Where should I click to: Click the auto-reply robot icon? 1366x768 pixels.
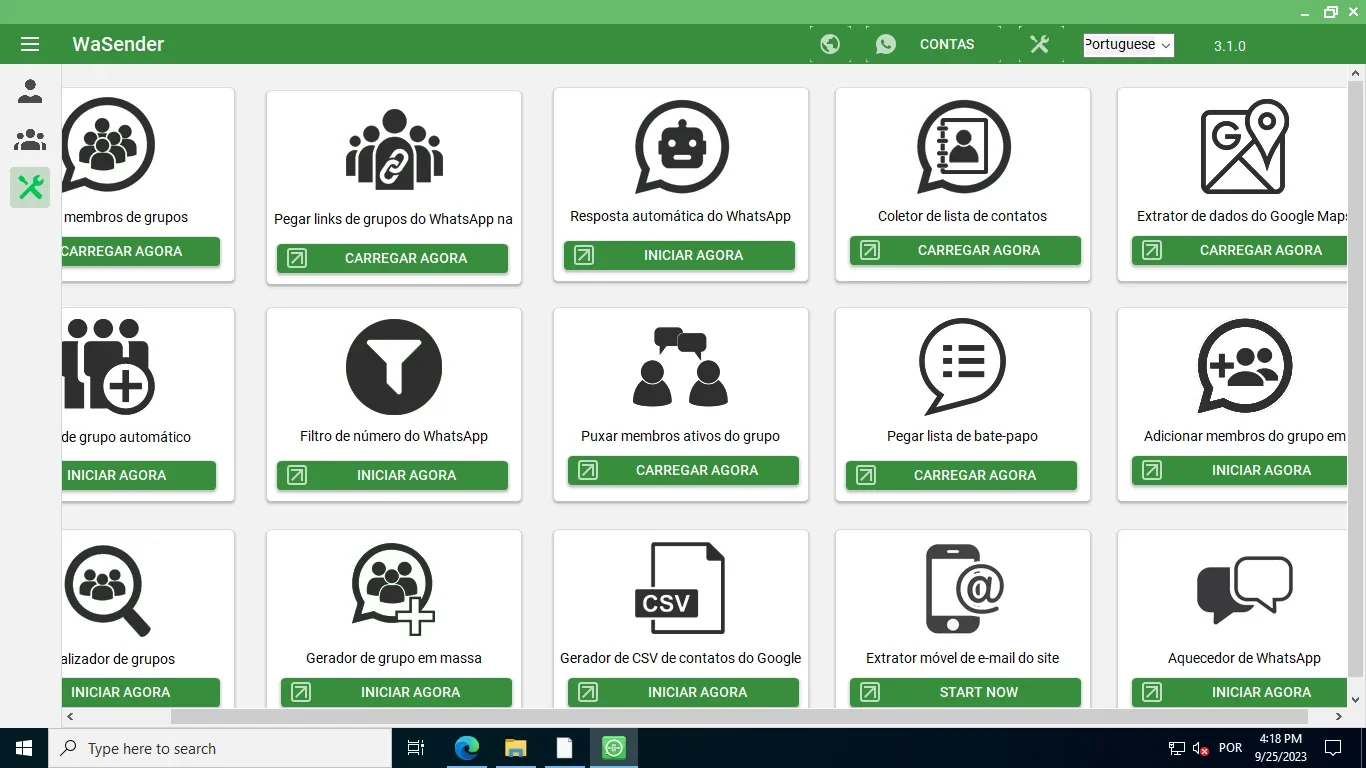pyautogui.click(x=681, y=147)
